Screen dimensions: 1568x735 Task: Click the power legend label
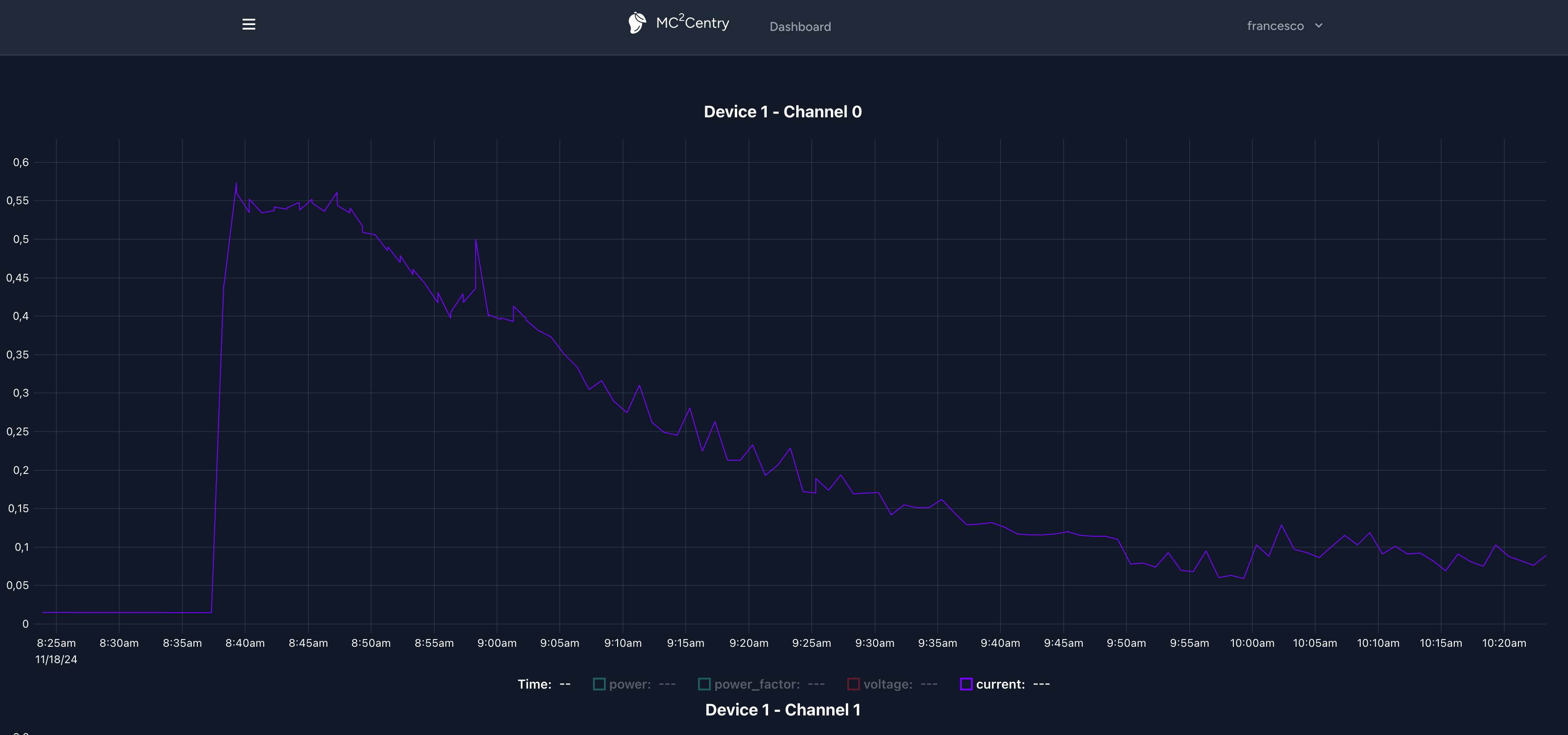(x=630, y=685)
